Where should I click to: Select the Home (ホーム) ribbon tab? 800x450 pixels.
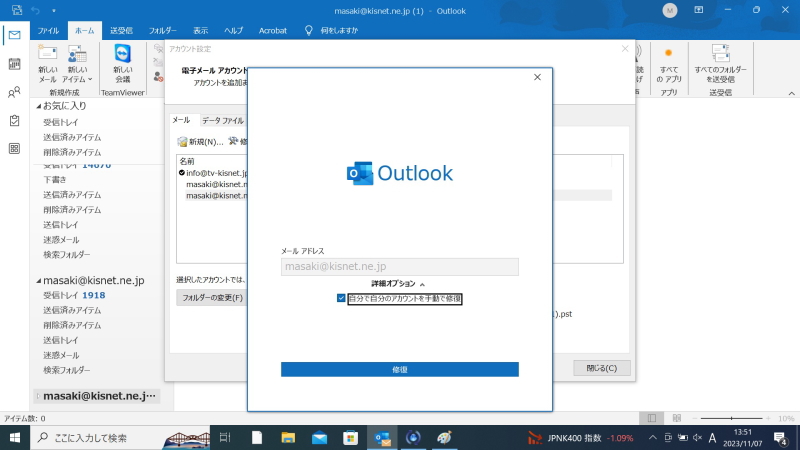click(85, 31)
